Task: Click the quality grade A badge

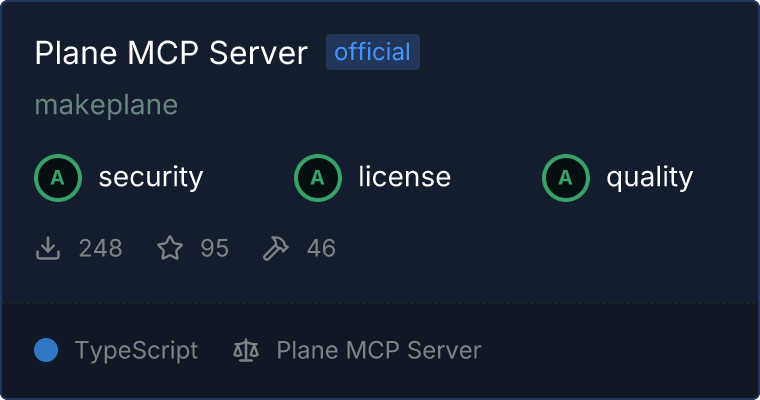Action: 566,178
